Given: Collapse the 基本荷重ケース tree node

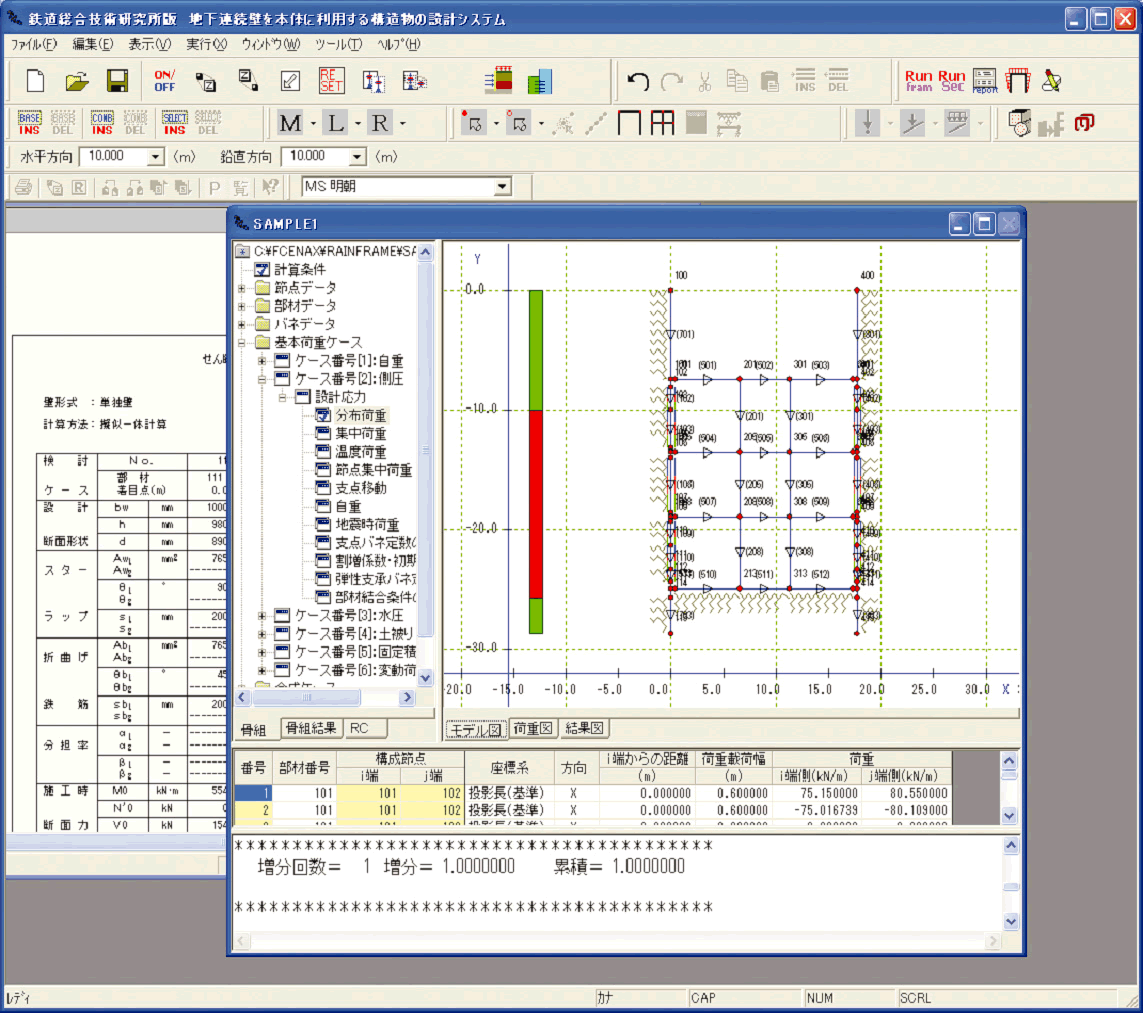Looking at the screenshot, I should [x=242, y=342].
